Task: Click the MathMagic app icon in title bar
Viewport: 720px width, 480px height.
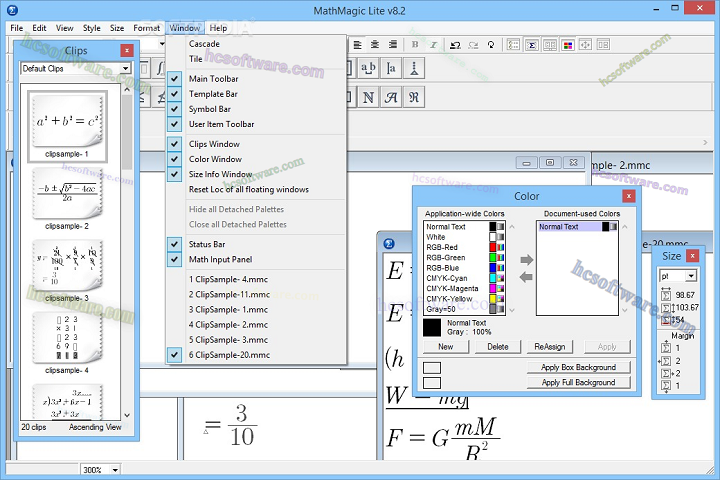Action: 12,10
